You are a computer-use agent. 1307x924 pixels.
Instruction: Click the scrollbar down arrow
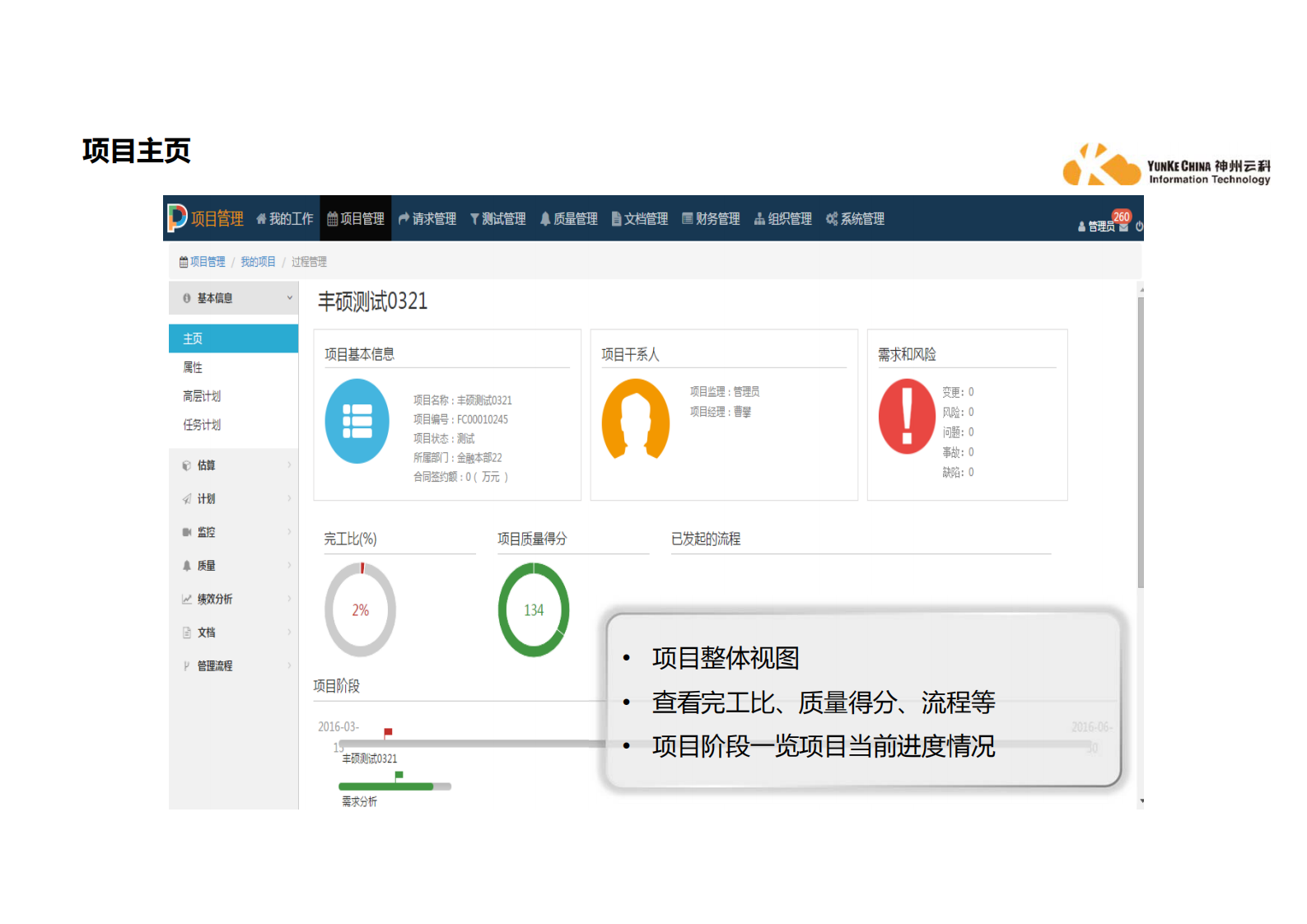(1141, 801)
